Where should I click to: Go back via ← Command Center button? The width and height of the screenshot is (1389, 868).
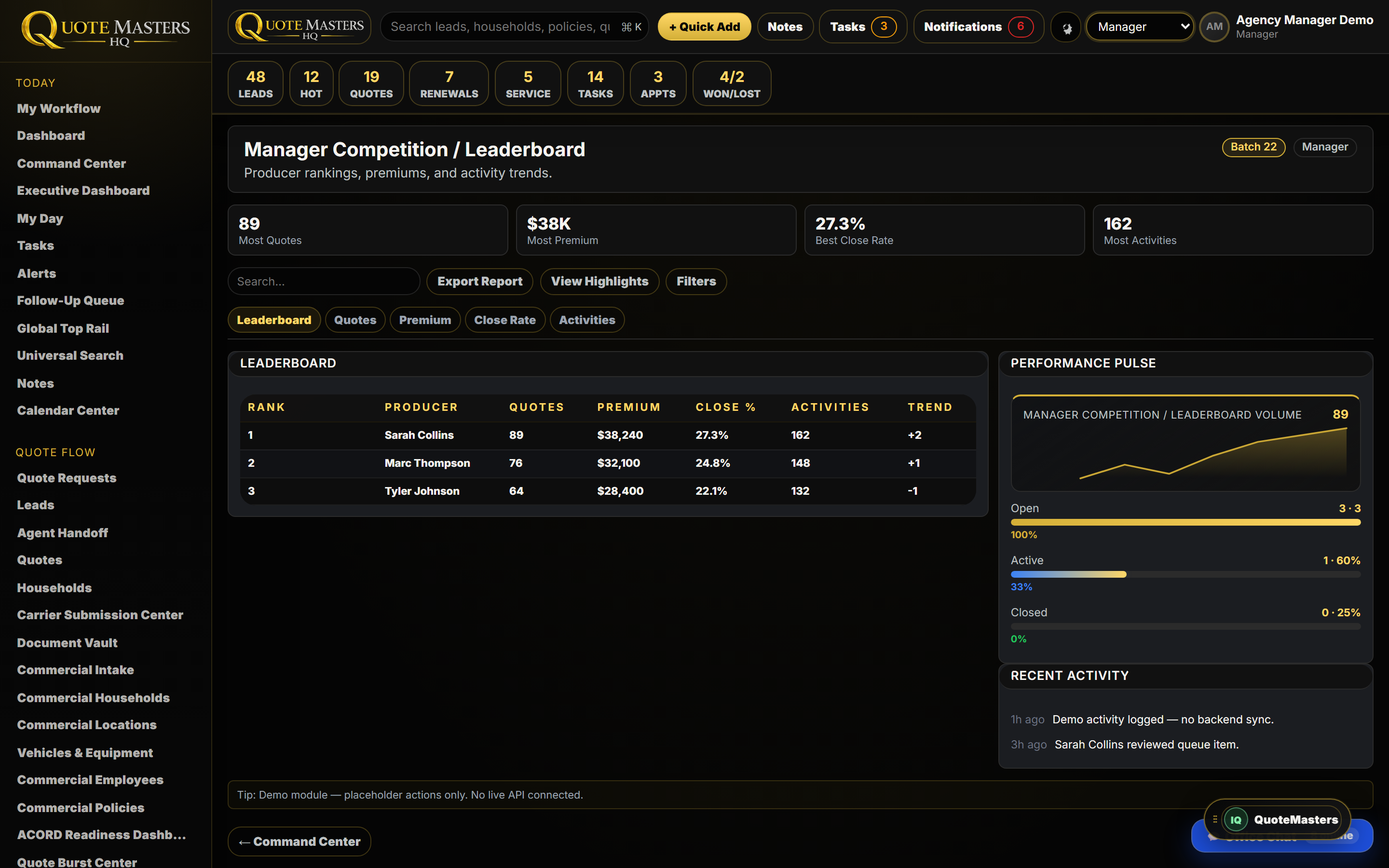(299, 841)
